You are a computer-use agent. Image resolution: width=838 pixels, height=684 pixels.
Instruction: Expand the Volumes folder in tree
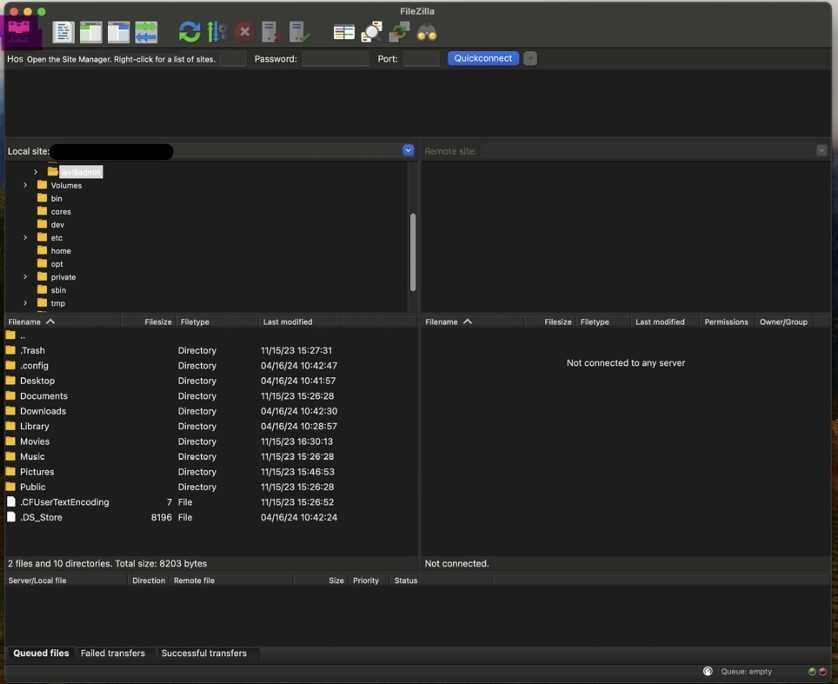coord(26,185)
